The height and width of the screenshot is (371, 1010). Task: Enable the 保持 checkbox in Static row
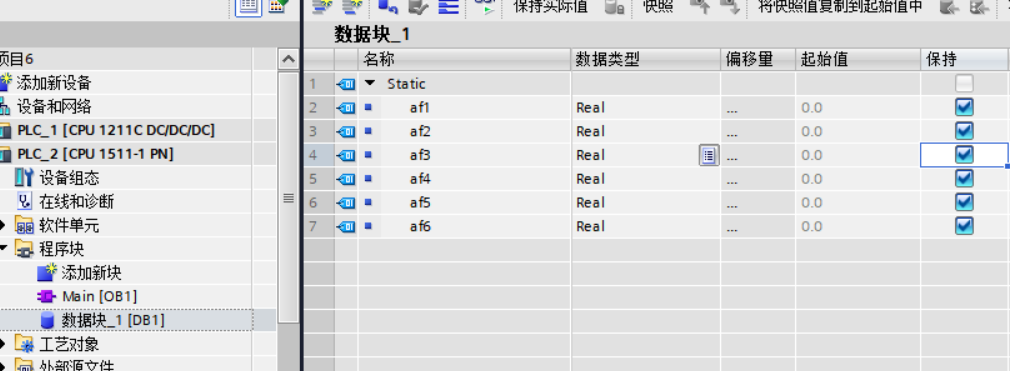964,83
